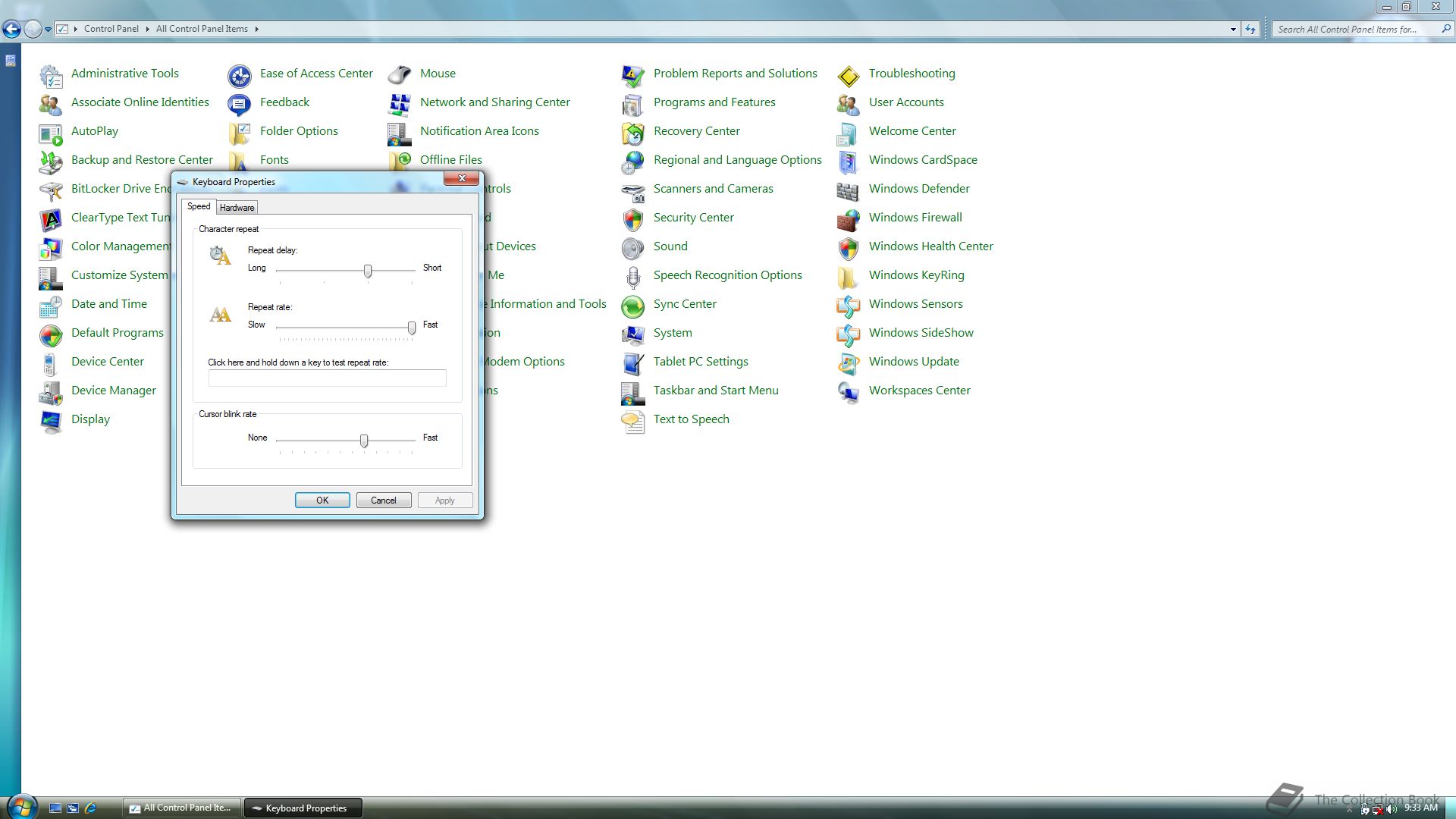Click the Windows Update icon

click(x=849, y=363)
